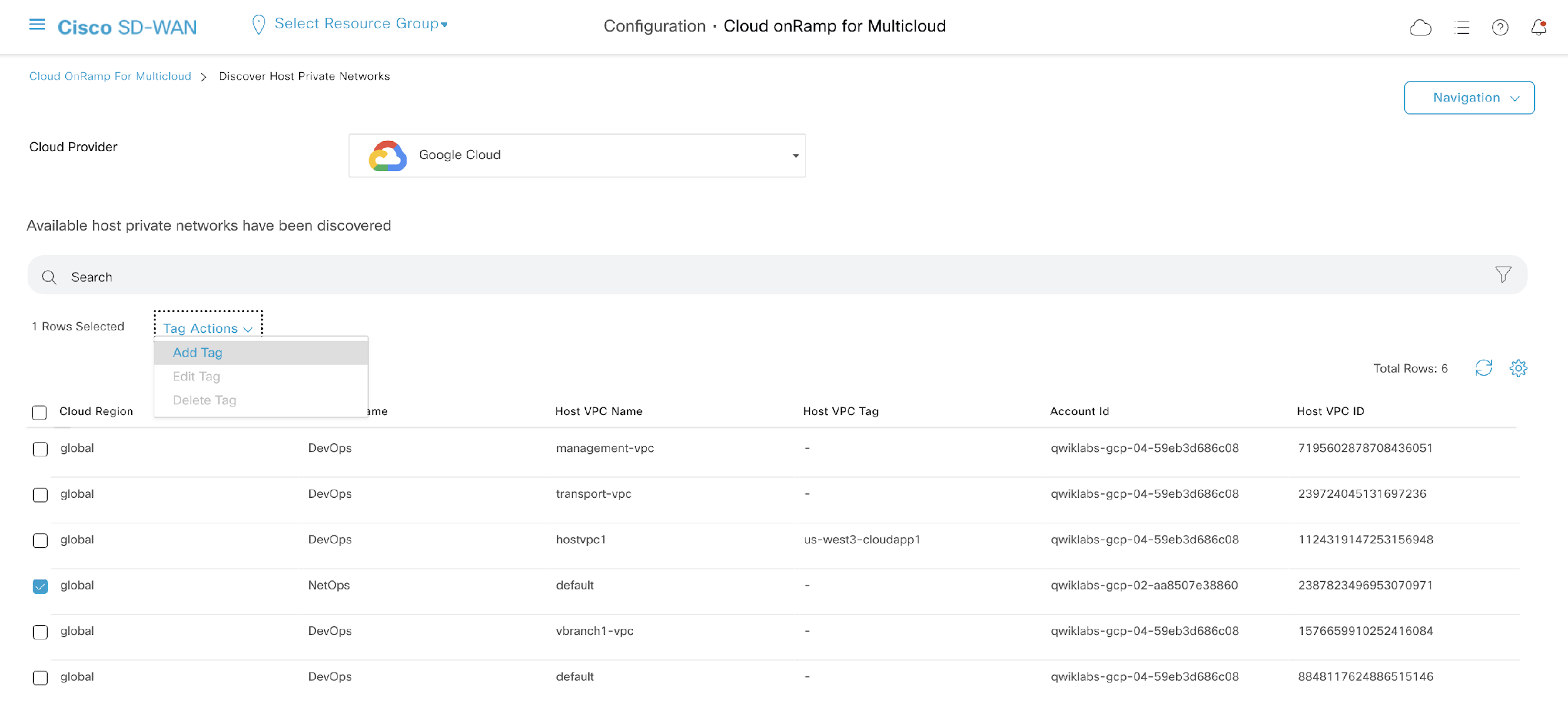Check the transport-vpc row checkbox
1568x704 pixels.
pos(40,495)
